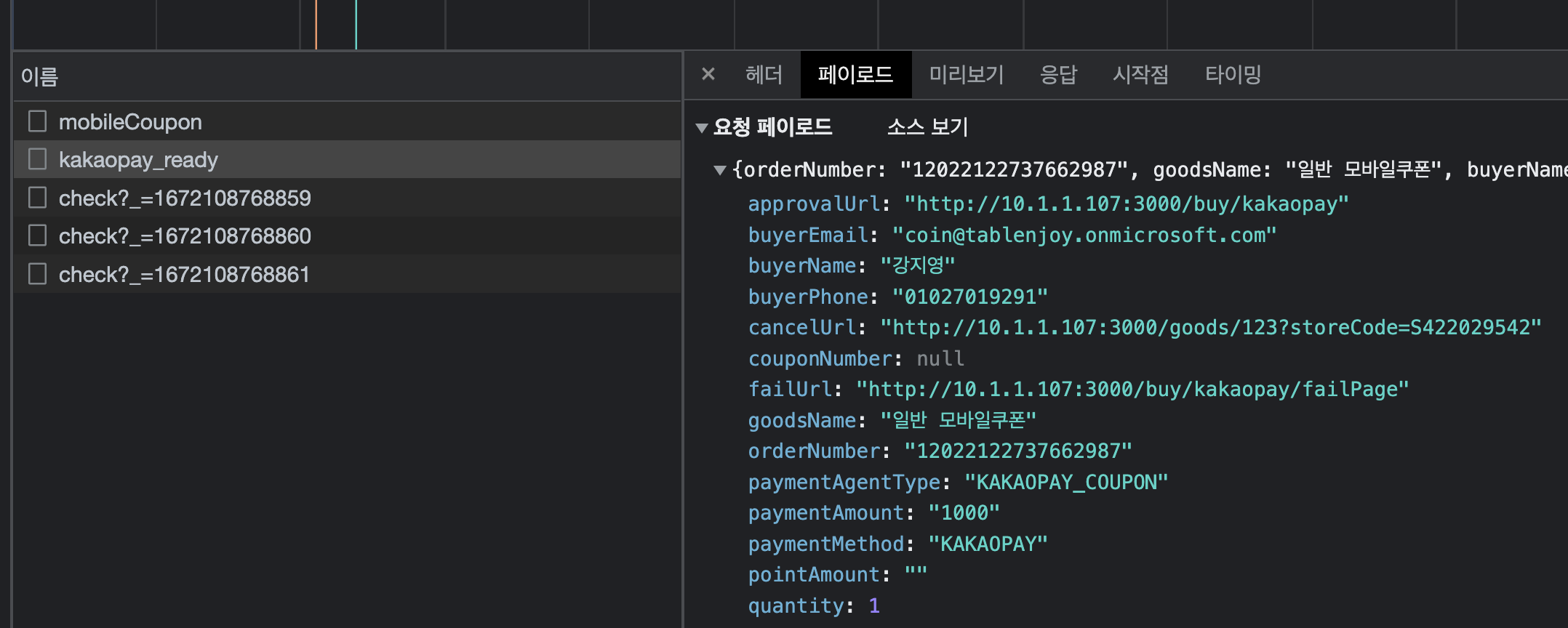Switch to the 페이로드 tab

(855, 74)
